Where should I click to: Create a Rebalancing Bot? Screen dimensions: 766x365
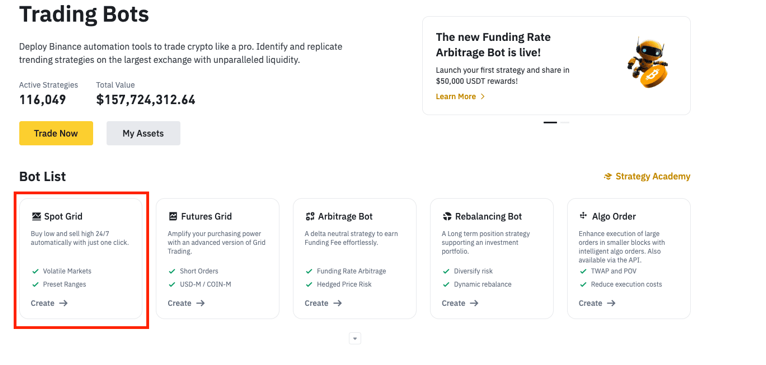[460, 303]
